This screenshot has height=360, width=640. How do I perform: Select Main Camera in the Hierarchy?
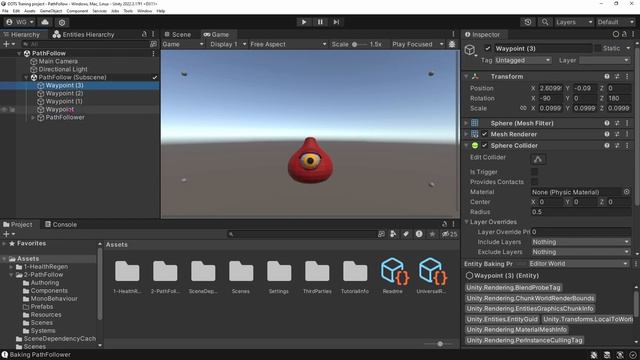[58, 61]
